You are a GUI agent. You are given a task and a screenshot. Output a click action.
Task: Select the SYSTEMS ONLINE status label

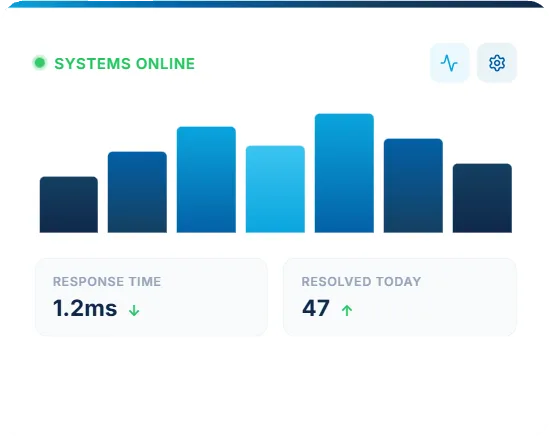point(124,64)
